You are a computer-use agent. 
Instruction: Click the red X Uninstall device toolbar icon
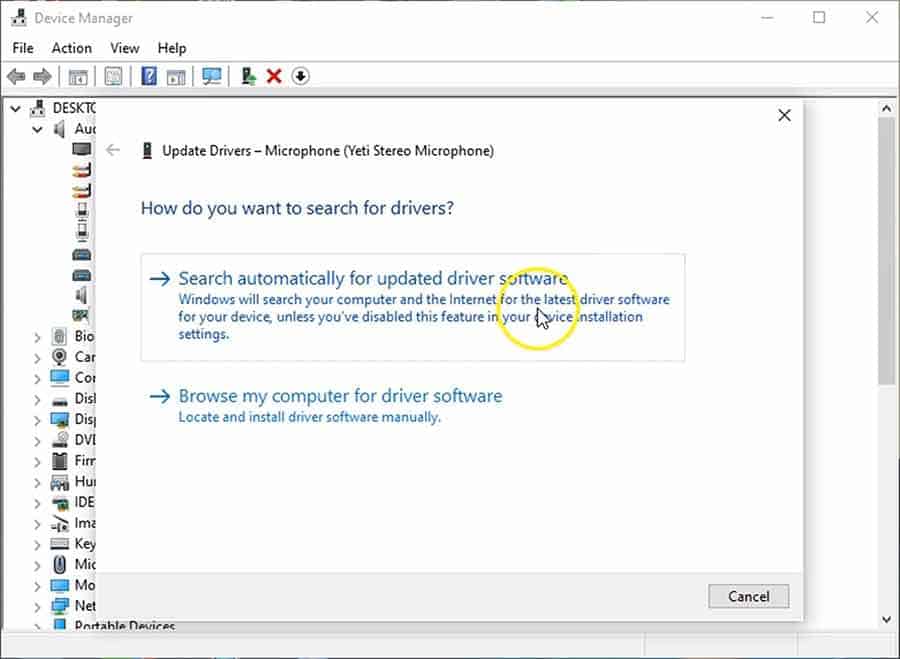274,76
